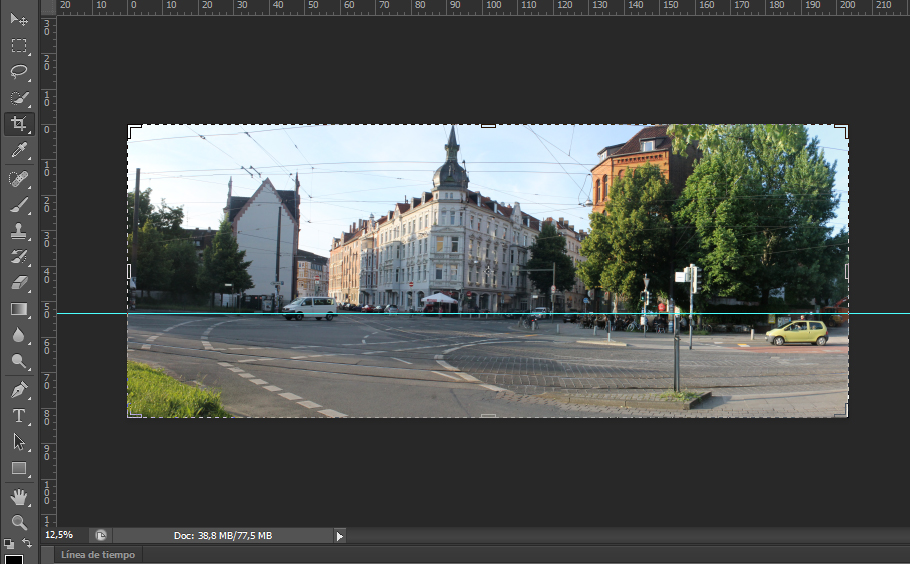This screenshot has width=910, height=564.
Task: Click the bottom-left crop corner handle
Action: [133, 411]
